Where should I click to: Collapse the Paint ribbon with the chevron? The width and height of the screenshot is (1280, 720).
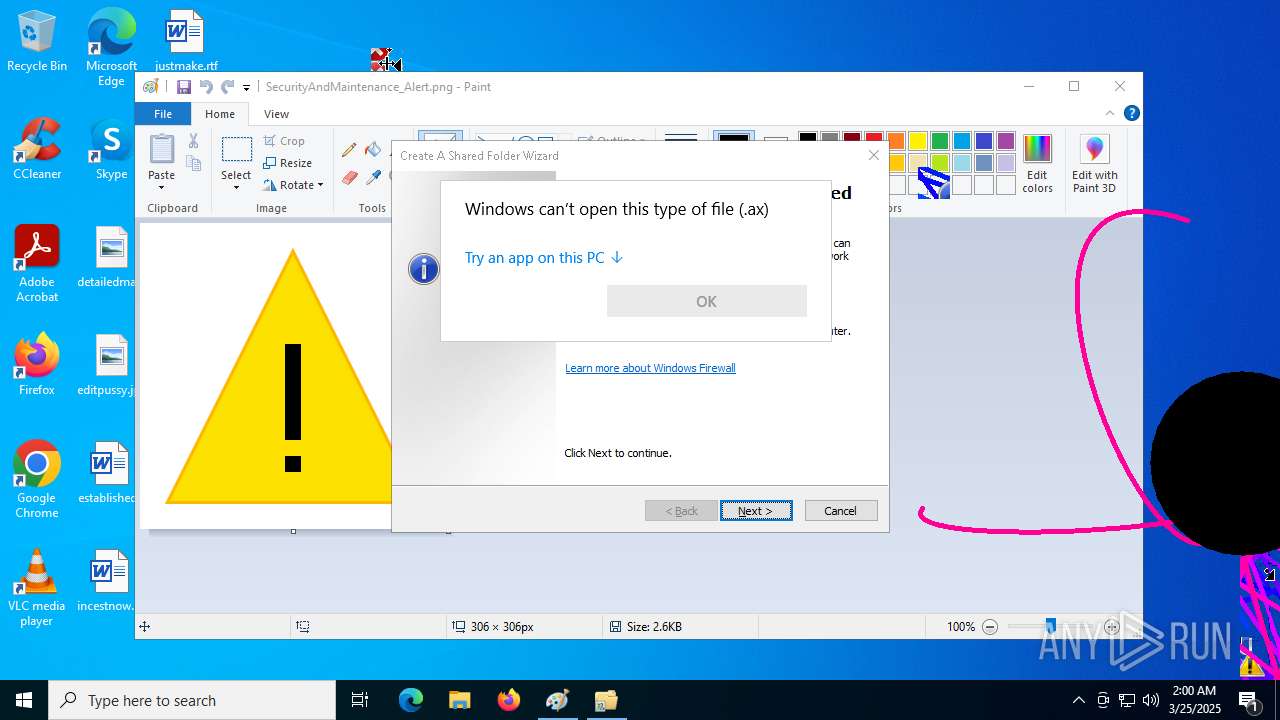click(1109, 113)
